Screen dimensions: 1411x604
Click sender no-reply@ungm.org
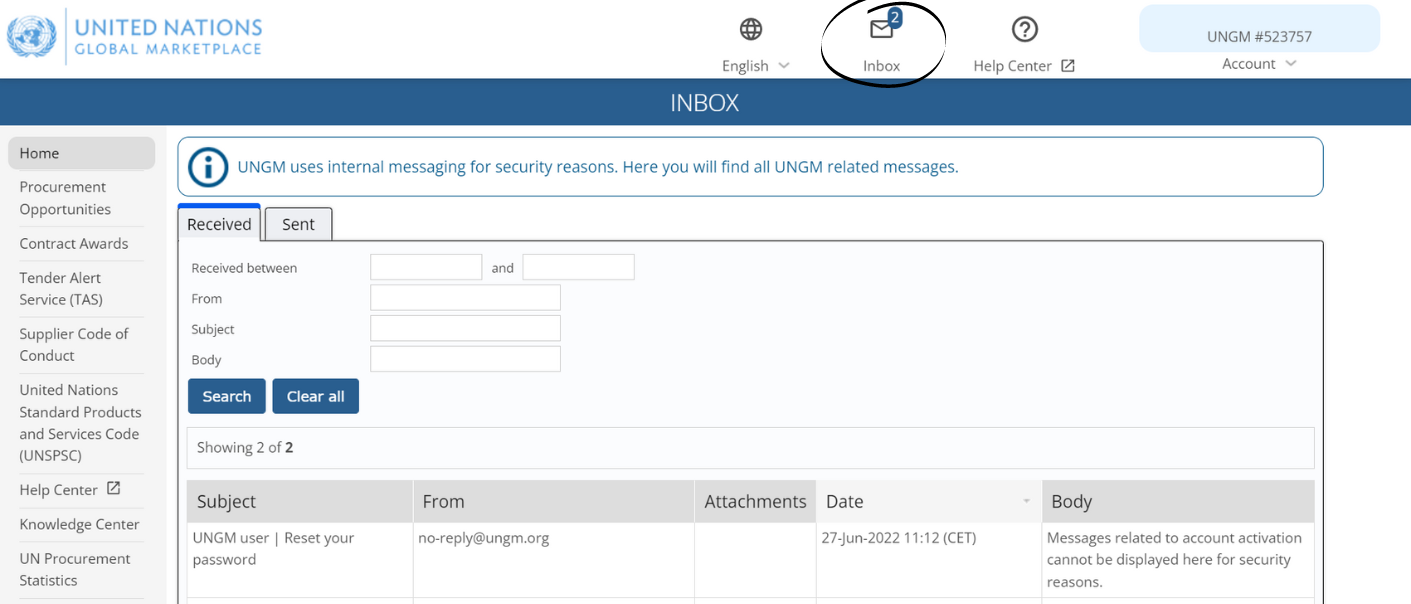click(484, 538)
